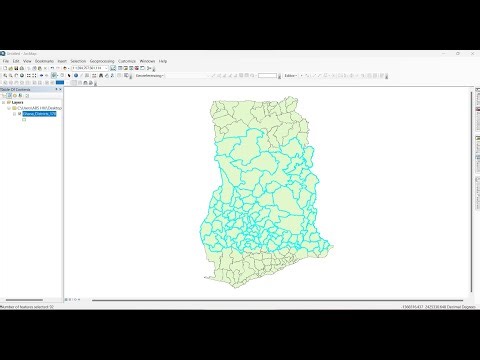Open the Table Of Contents window icon

point(120,68)
